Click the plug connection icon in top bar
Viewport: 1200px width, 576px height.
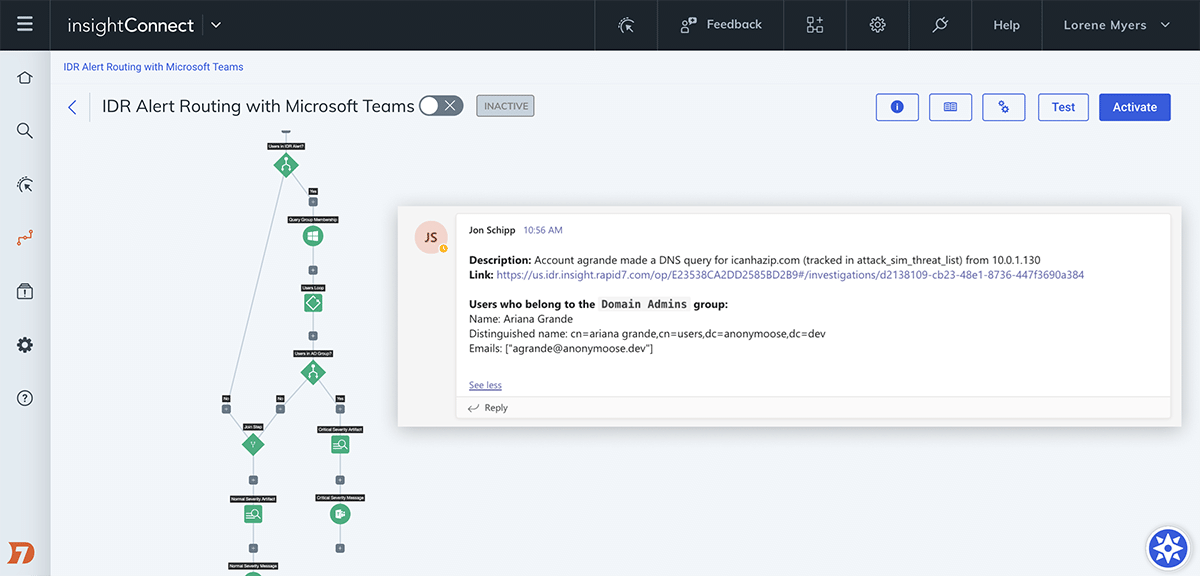click(x=939, y=25)
